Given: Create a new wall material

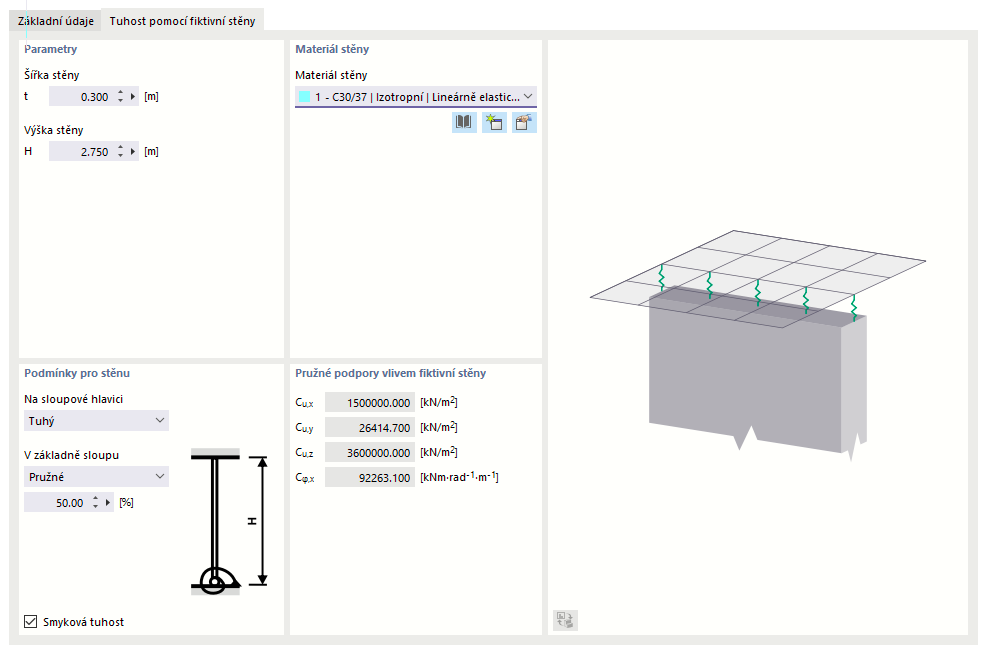Looking at the screenshot, I should point(494,122).
